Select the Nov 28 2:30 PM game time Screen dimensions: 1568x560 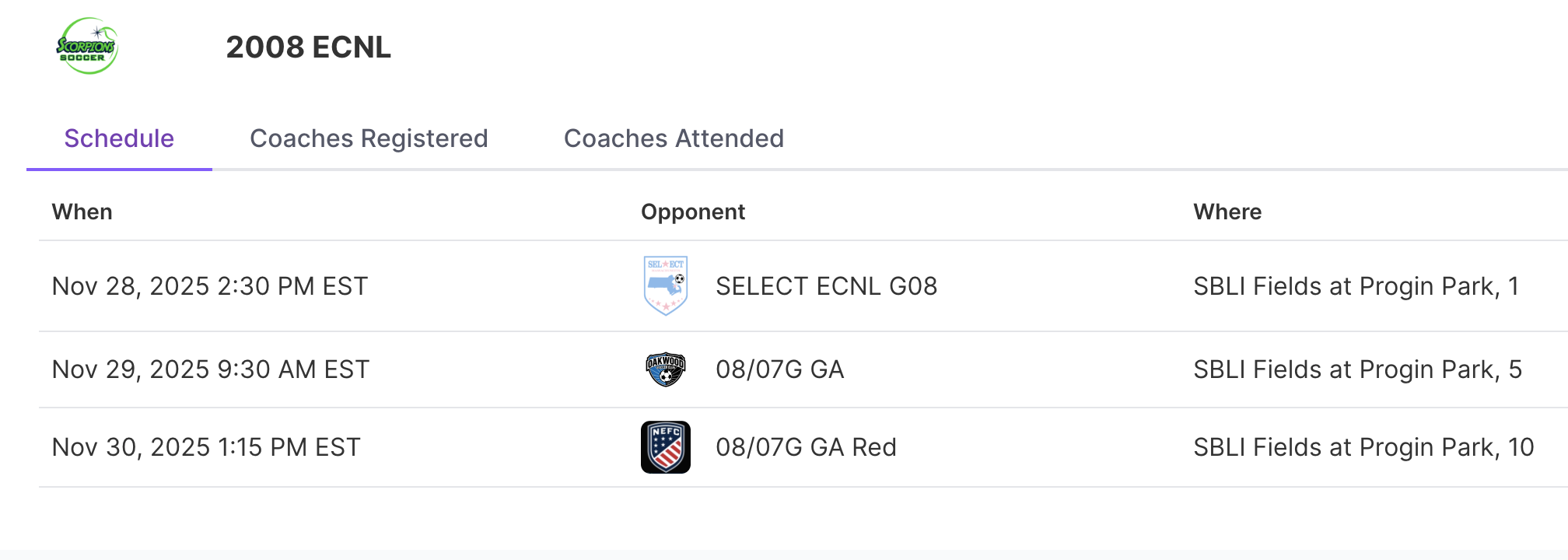click(210, 286)
